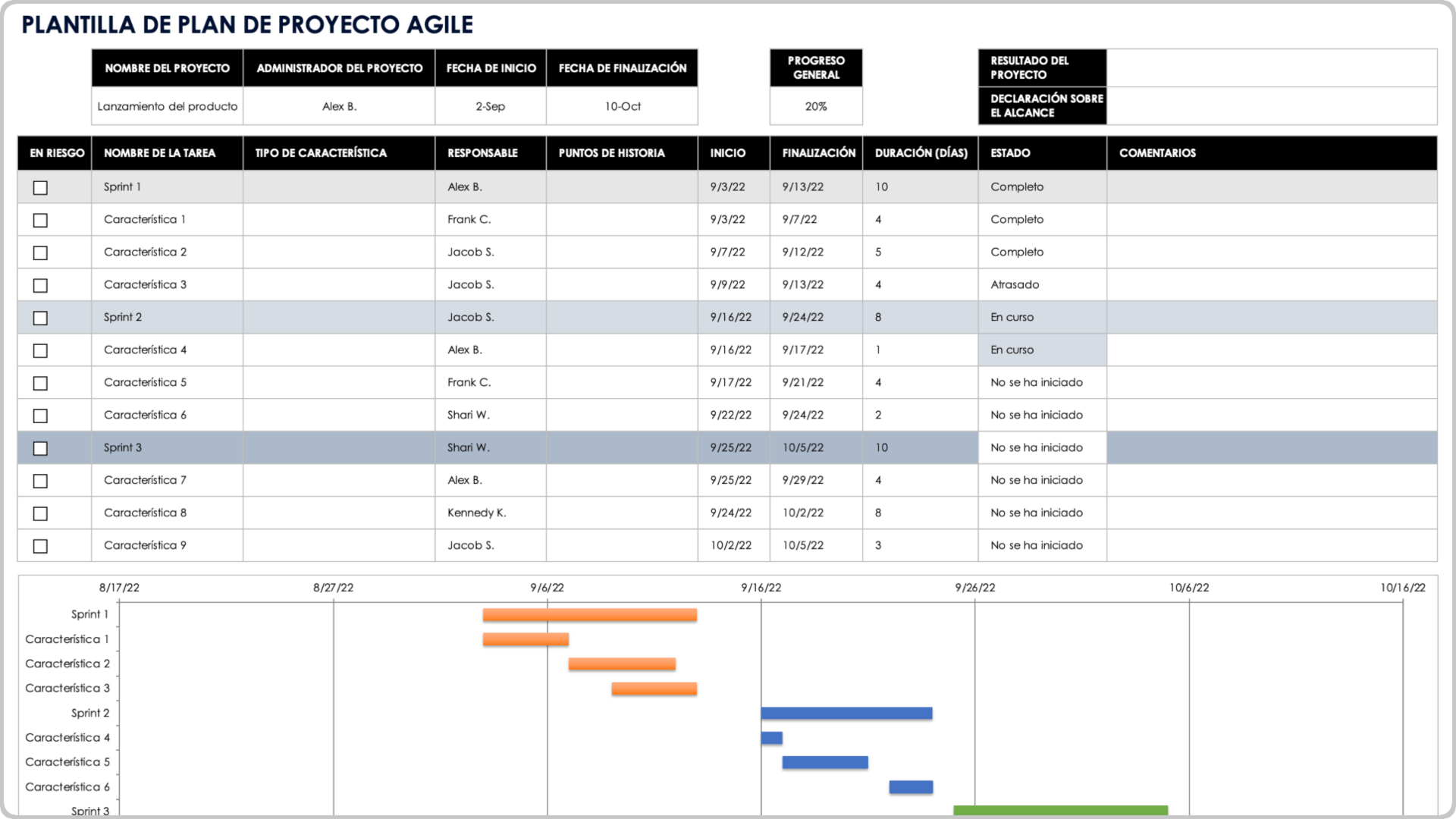This screenshot has width=1456, height=819.
Task: Select the blue Característica 6 Gantt bar
Action: click(x=911, y=787)
